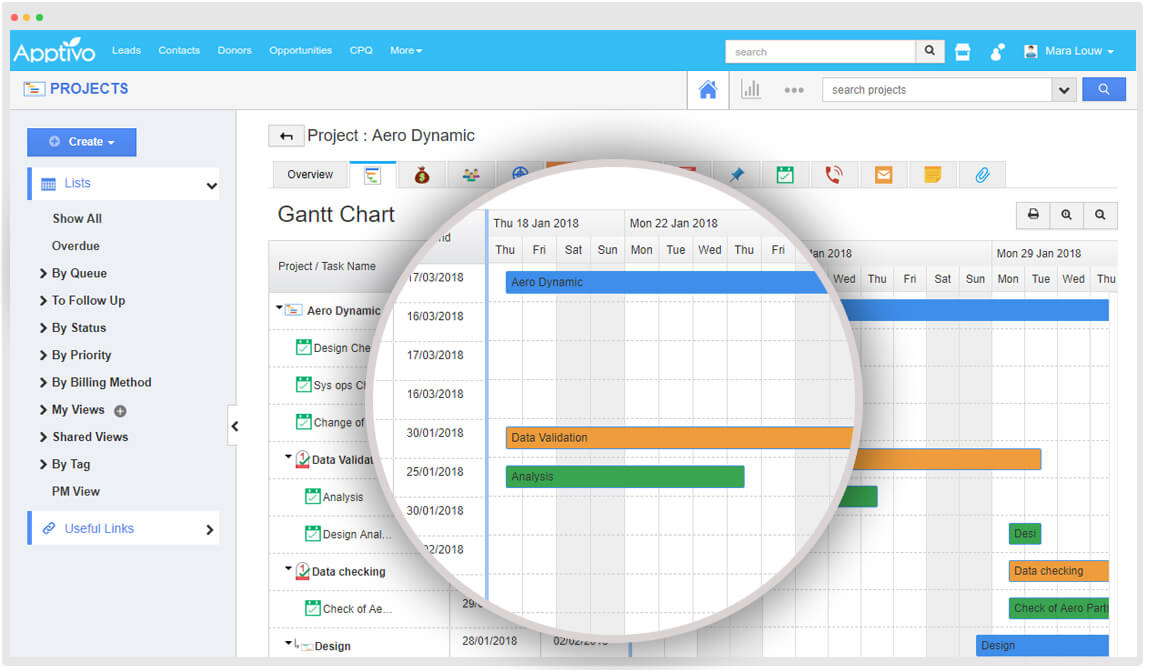This screenshot has height=670, width=1150.
Task: Open the yellow notes tab icon
Action: [932, 175]
